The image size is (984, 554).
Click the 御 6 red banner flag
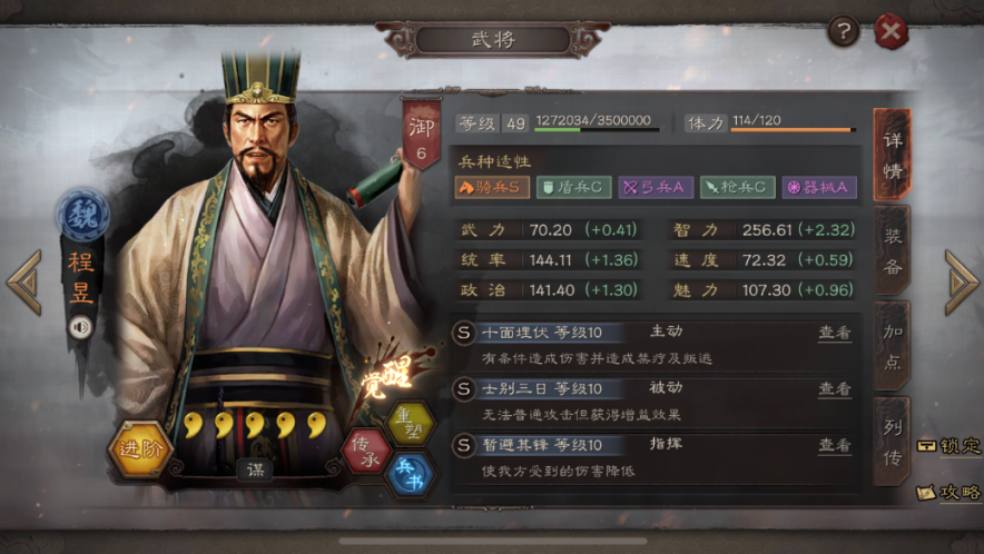click(x=421, y=134)
